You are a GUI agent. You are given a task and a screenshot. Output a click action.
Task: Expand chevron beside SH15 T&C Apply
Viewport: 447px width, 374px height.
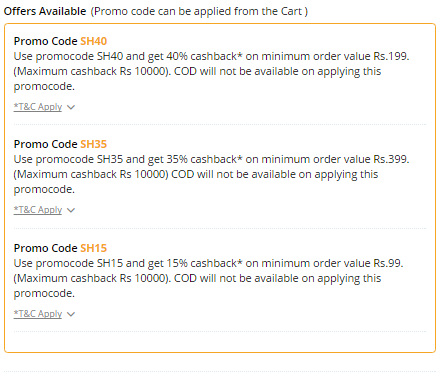click(x=71, y=314)
